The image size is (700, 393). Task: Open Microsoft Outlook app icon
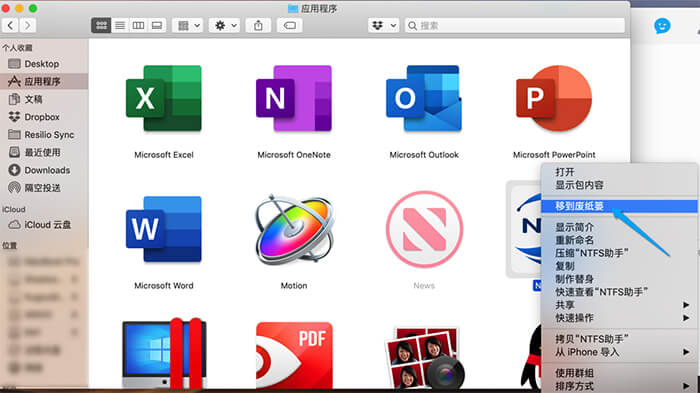(424, 98)
